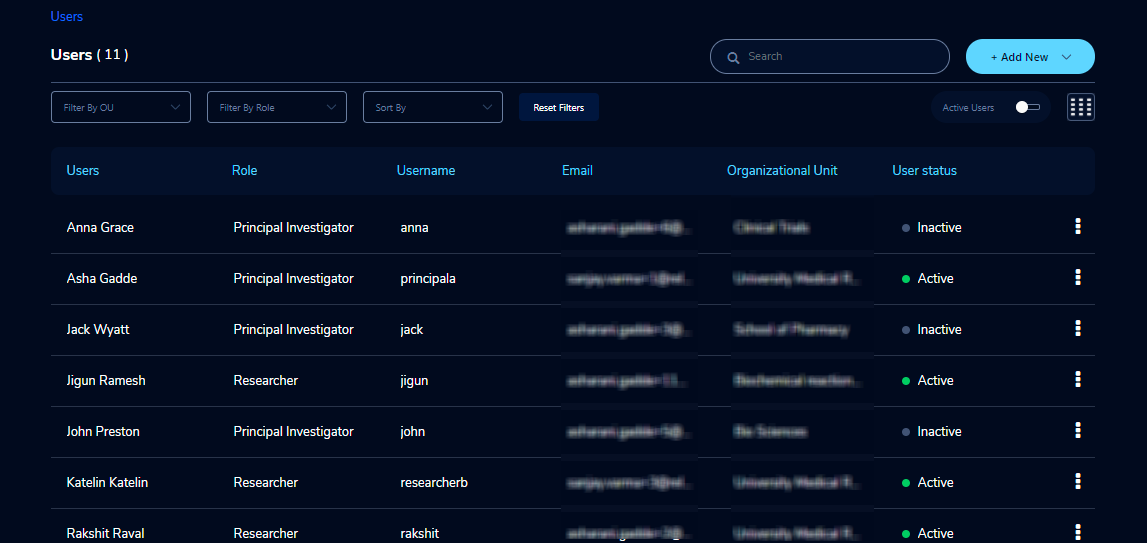The width and height of the screenshot is (1147, 543).
Task: Click the + Add New button
Action: point(1030,56)
